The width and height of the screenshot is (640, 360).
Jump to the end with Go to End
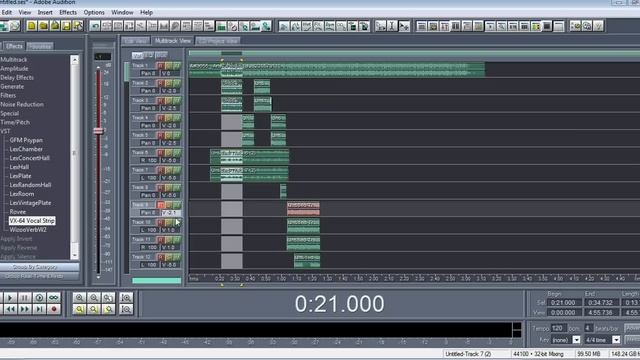39,309
